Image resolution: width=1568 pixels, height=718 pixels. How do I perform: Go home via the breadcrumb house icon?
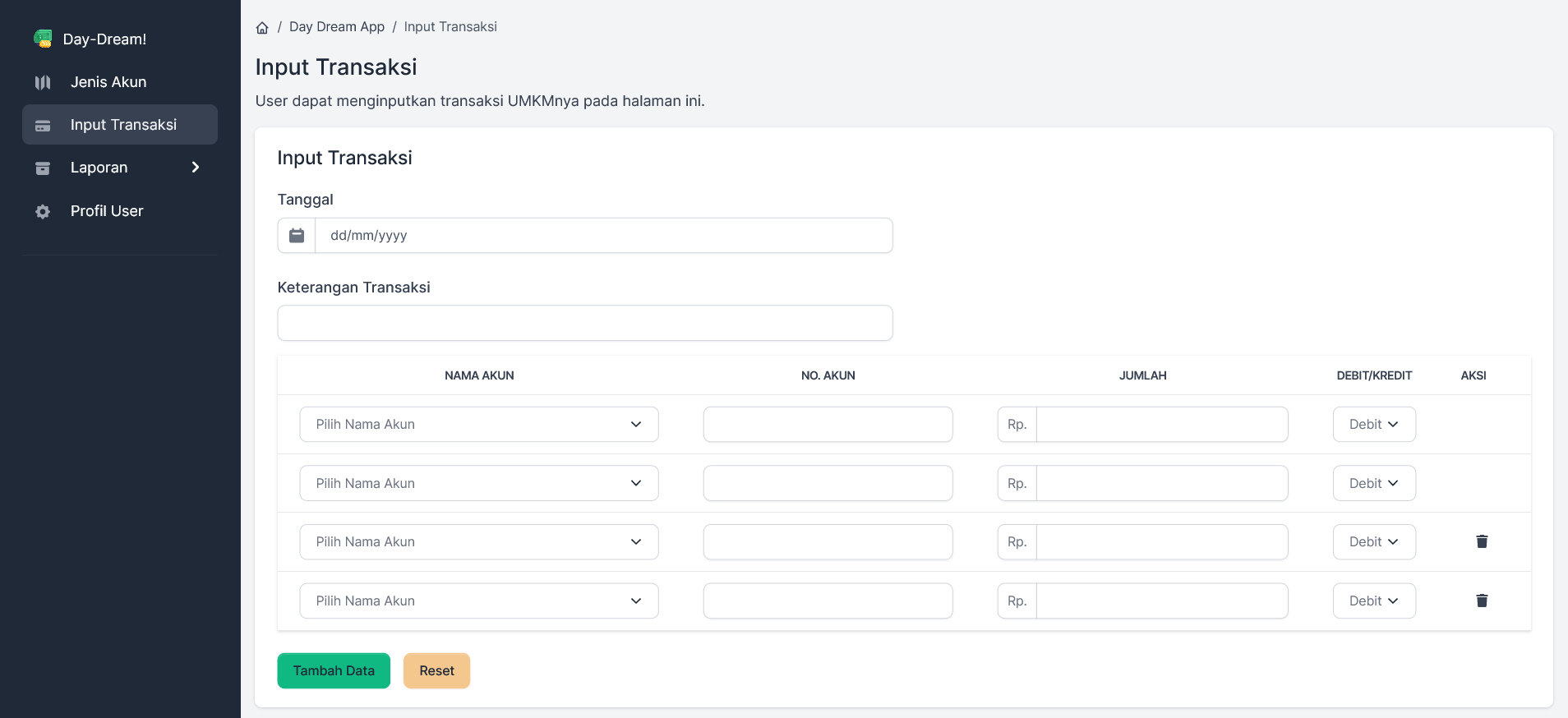[262, 28]
